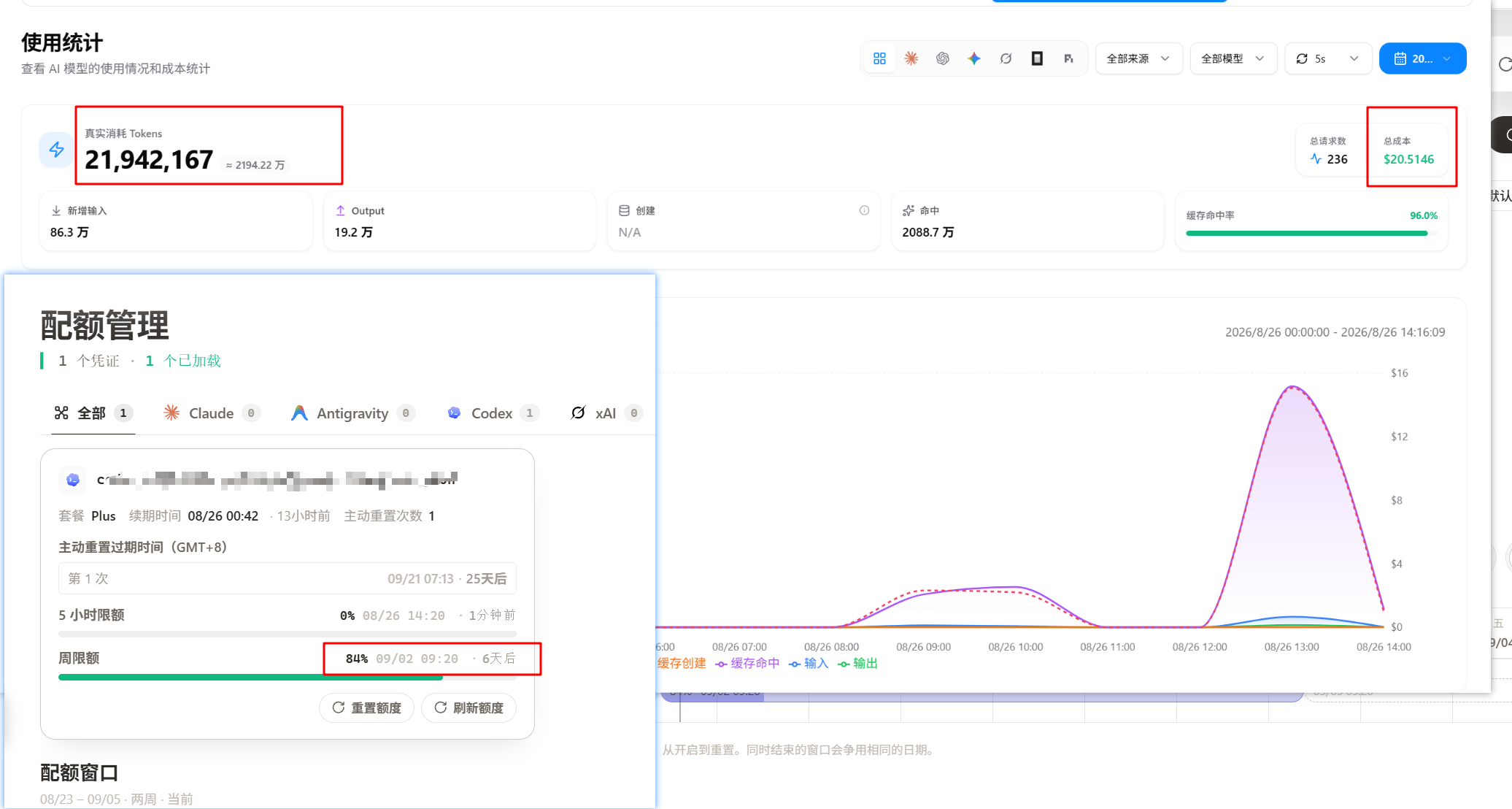Click the 配额管理 panel heading
The image size is (1512, 809).
tap(104, 325)
